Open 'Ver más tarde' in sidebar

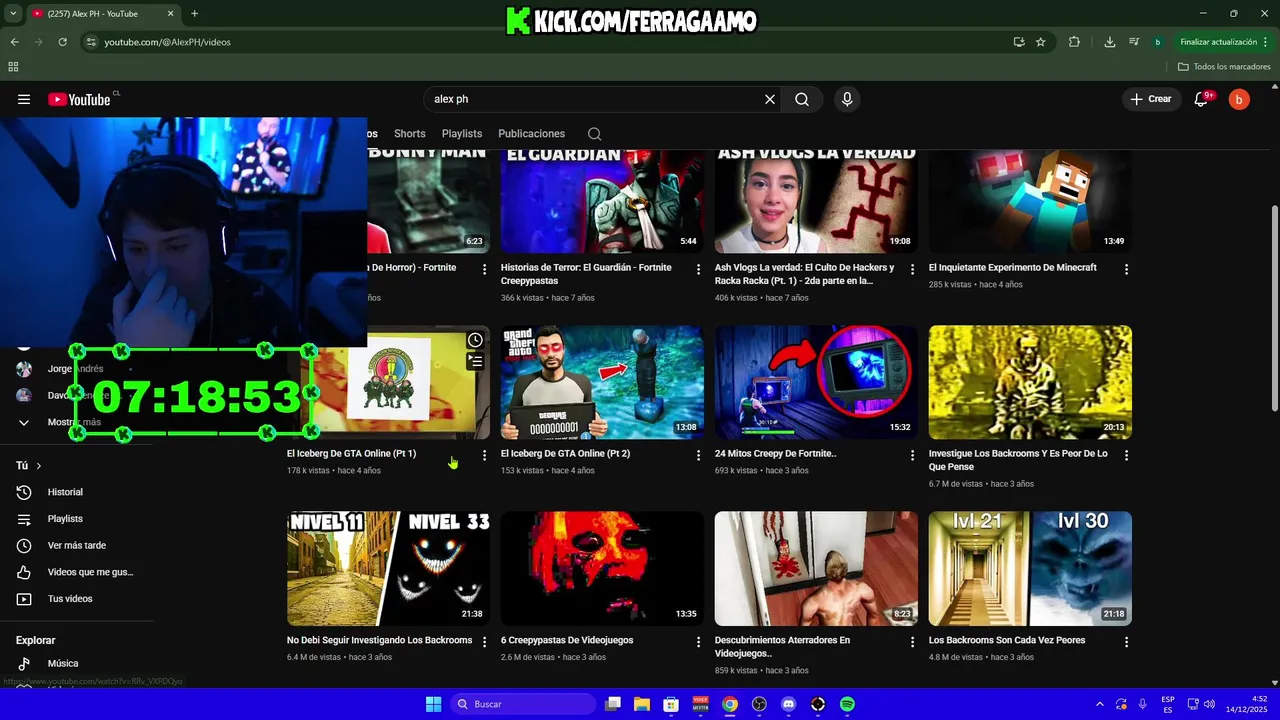tap(77, 546)
